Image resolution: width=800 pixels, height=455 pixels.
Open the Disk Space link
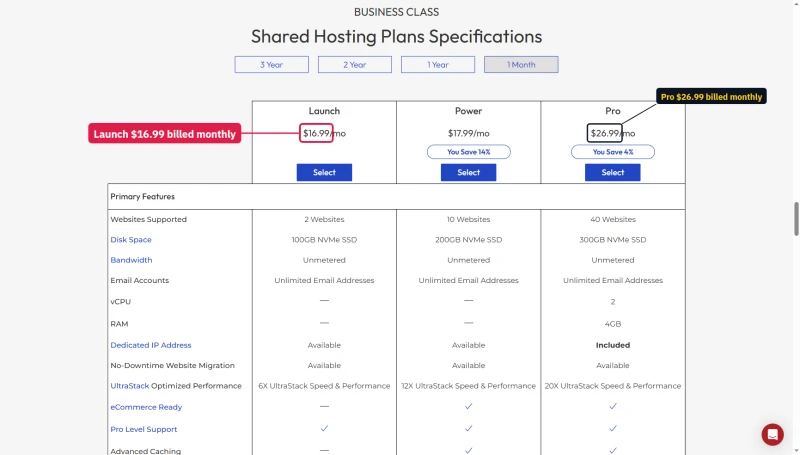[x=131, y=240]
